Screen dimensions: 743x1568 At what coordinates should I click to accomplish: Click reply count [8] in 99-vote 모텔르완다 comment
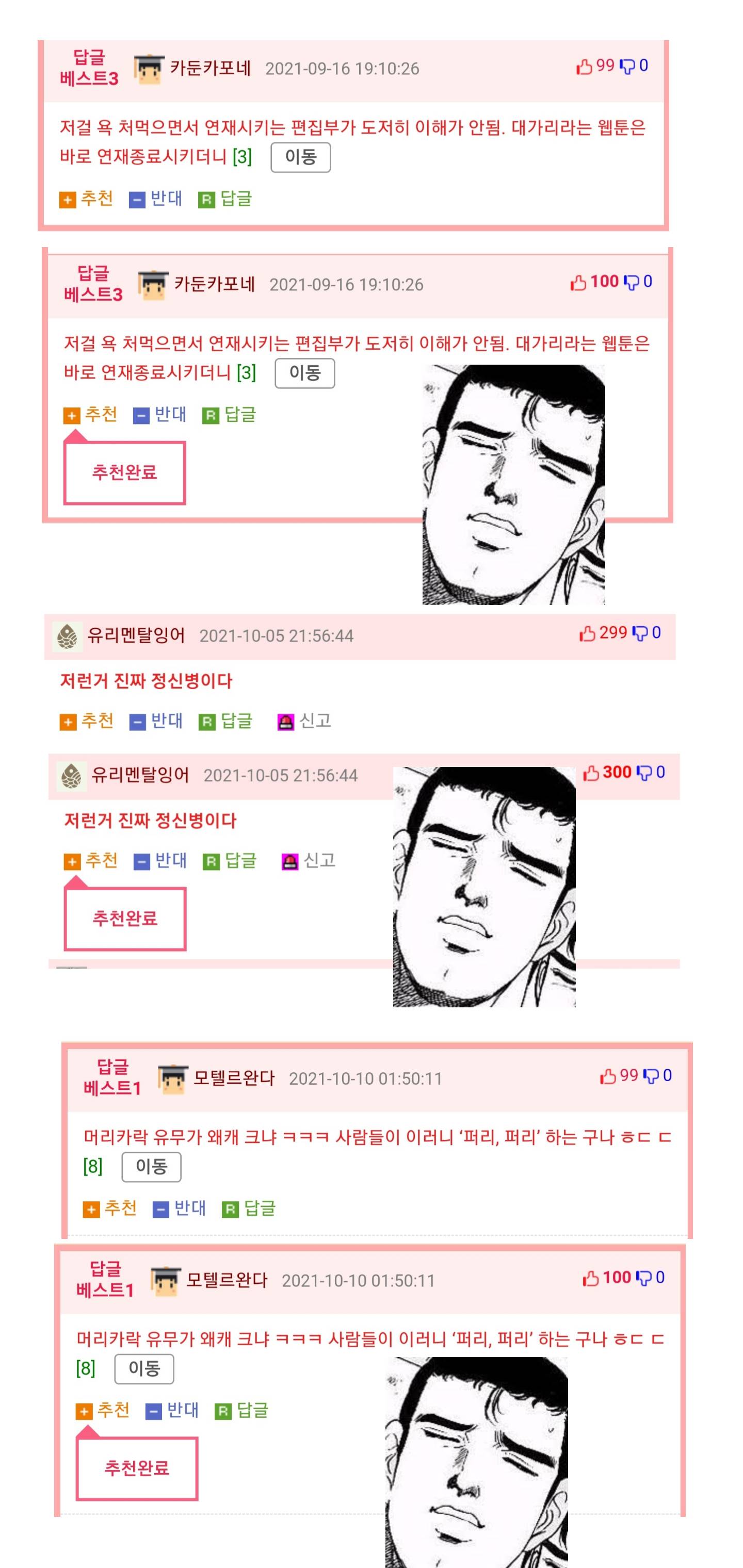tap(92, 1167)
